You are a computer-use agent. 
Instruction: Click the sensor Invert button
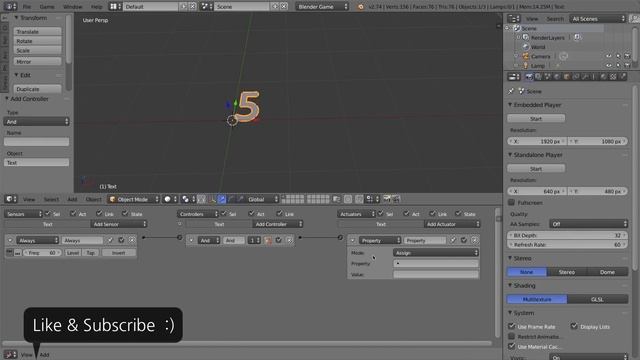(118, 253)
